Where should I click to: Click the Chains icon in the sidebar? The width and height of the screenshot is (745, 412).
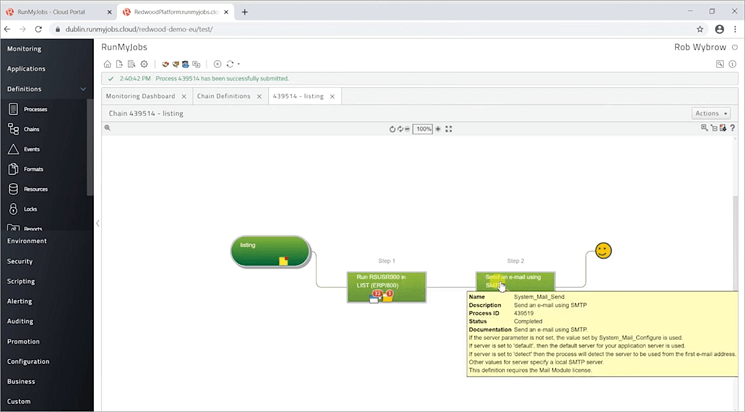coord(14,129)
